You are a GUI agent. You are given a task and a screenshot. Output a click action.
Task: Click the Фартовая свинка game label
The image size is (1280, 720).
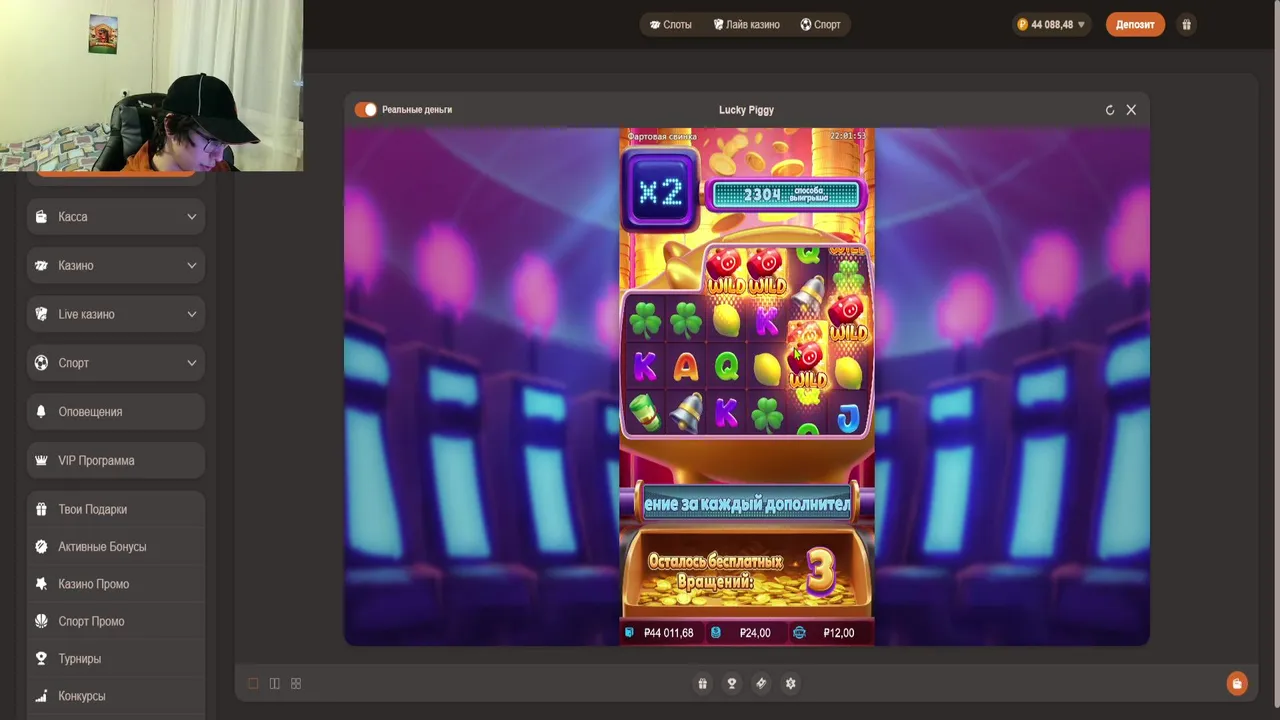661,136
